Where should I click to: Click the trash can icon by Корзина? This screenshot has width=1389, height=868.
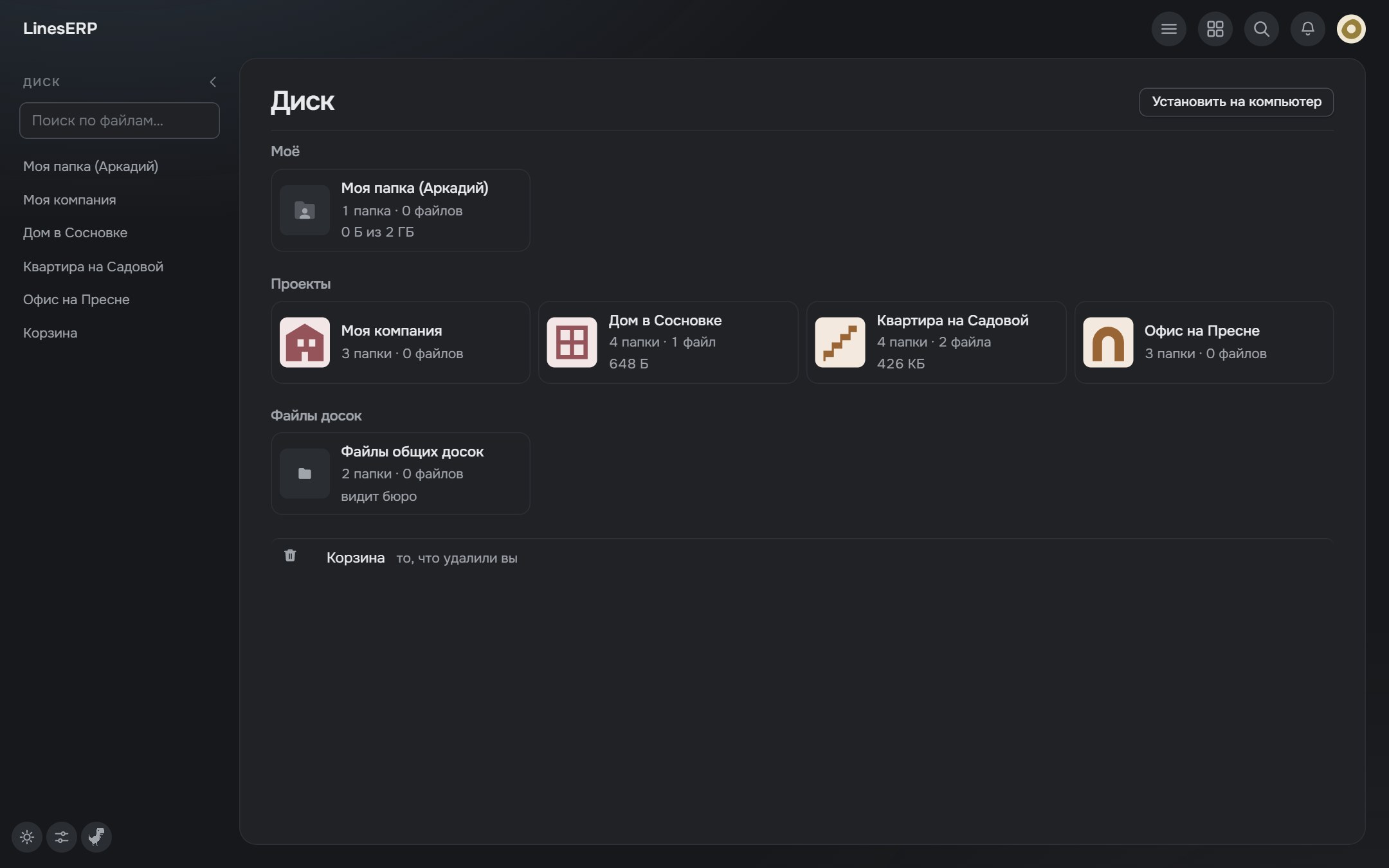[x=290, y=556]
